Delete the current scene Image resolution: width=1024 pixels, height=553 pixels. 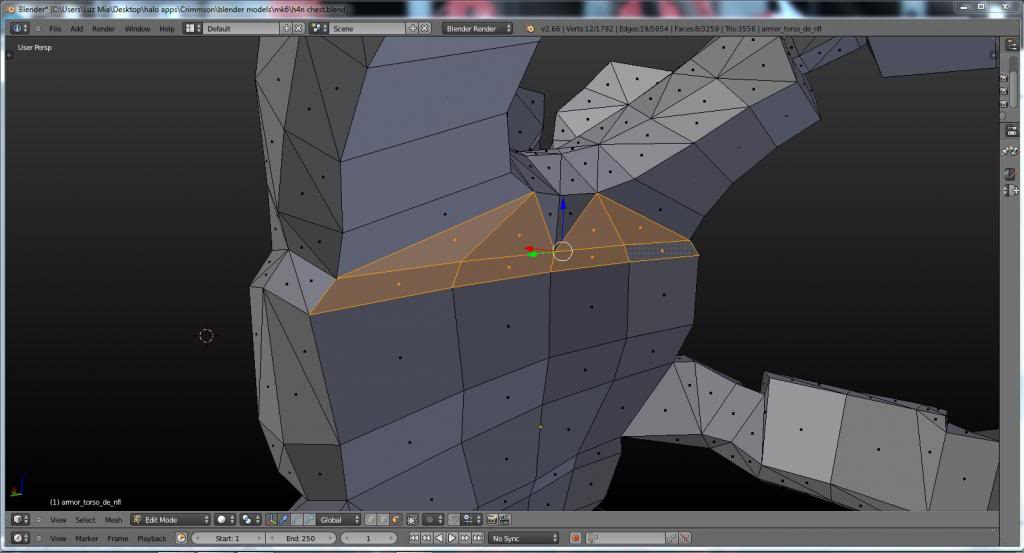(x=424, y=28)
